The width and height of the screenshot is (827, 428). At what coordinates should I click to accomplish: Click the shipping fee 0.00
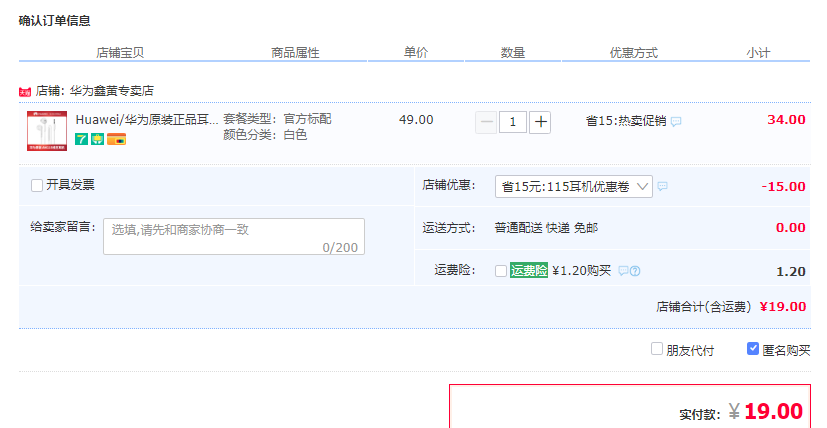point(791,228)
